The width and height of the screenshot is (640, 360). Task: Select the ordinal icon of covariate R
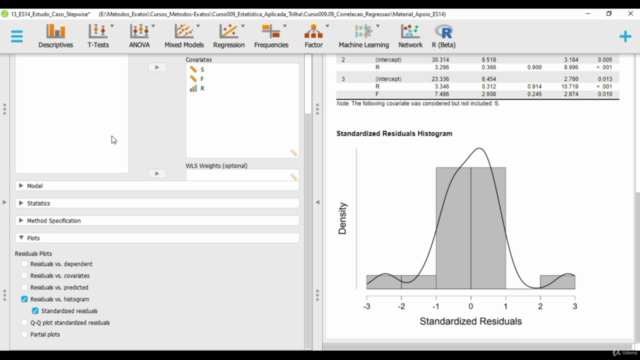coord(193,88)
